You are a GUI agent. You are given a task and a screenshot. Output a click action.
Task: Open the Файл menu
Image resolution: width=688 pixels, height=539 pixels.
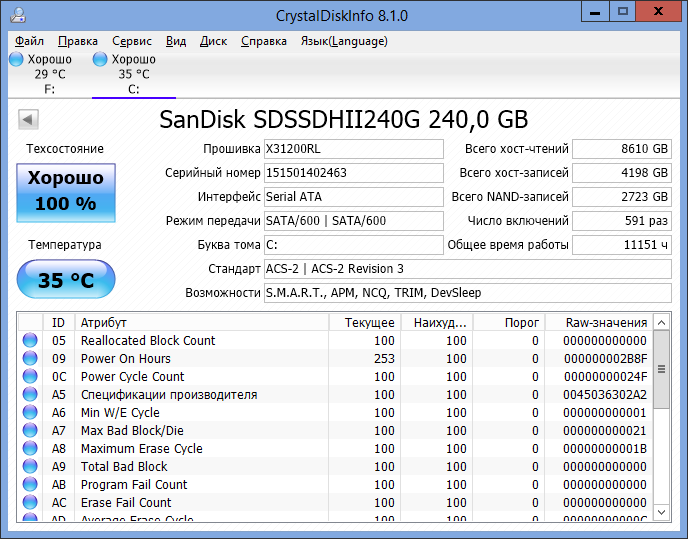(29, 41)
